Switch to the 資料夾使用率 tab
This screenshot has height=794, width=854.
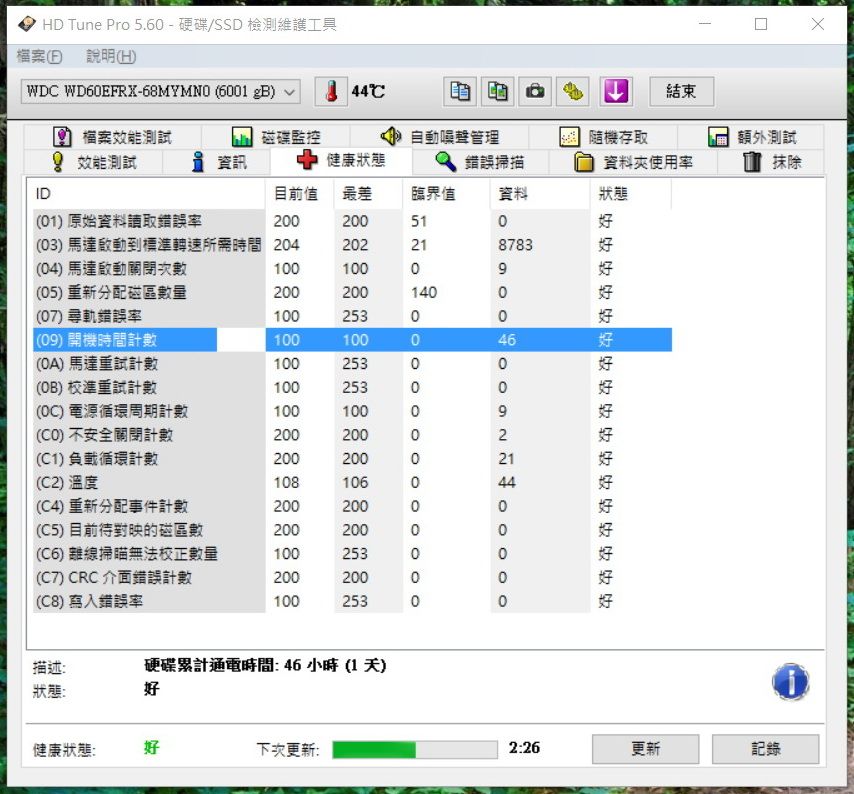click(633, 162)
